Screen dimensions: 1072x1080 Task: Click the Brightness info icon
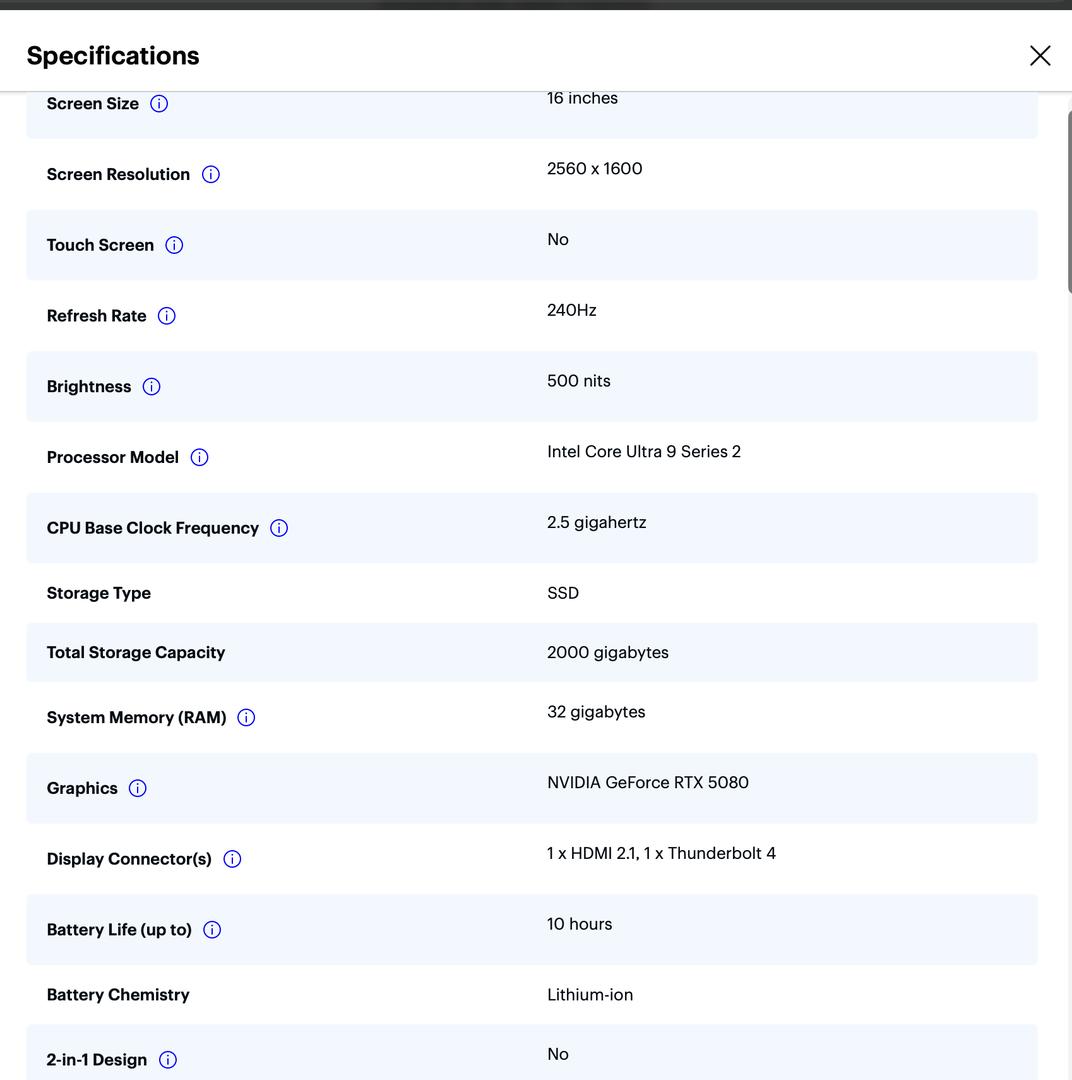click(151, 387)
